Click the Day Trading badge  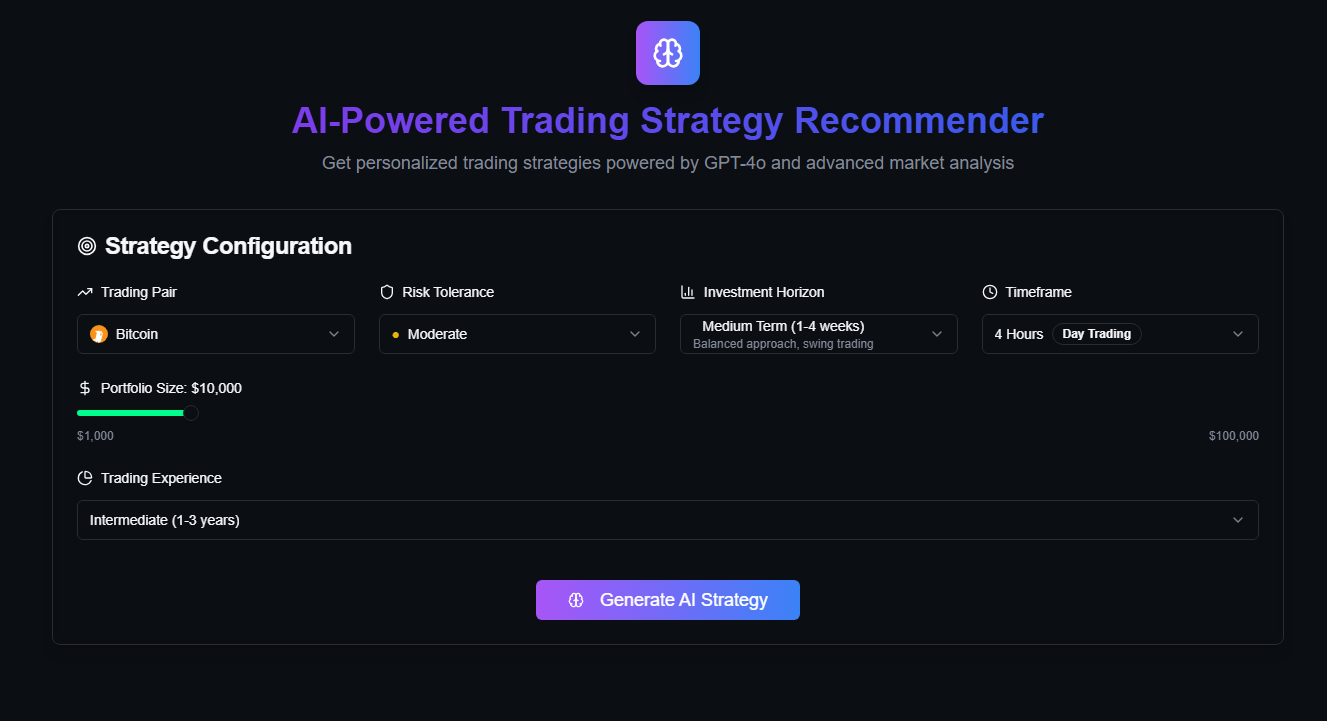[1097, 334]
